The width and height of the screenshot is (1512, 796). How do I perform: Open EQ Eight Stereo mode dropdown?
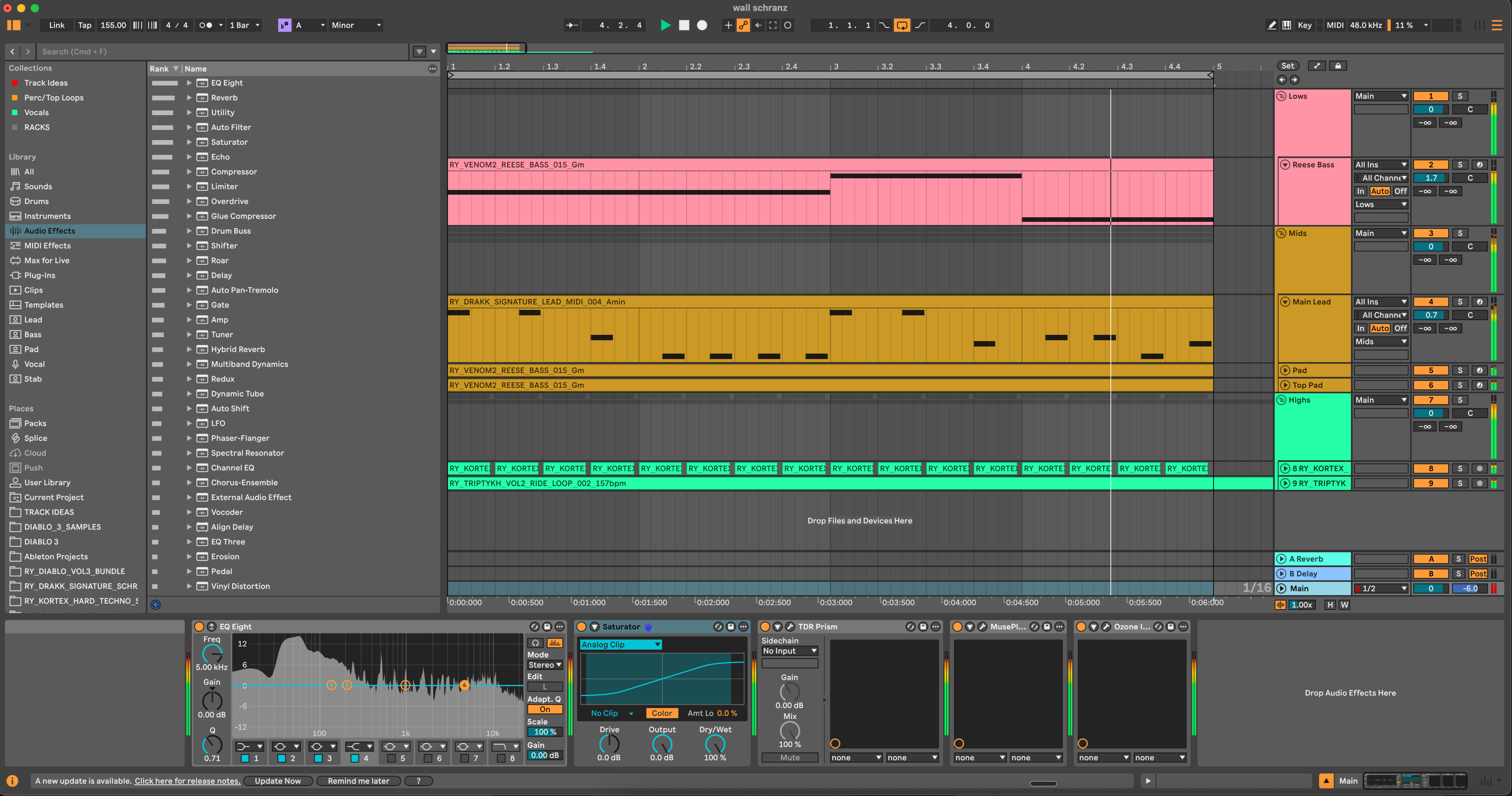(545, 665)
